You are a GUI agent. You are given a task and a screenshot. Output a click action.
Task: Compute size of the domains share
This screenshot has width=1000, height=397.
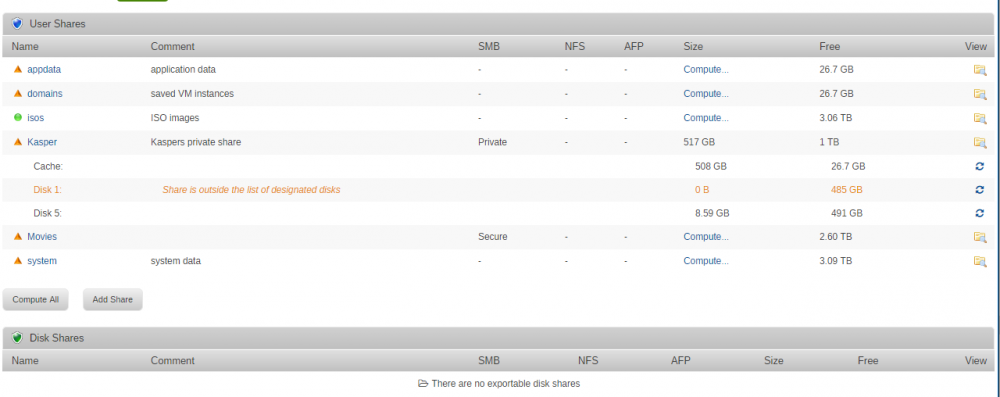706,94
